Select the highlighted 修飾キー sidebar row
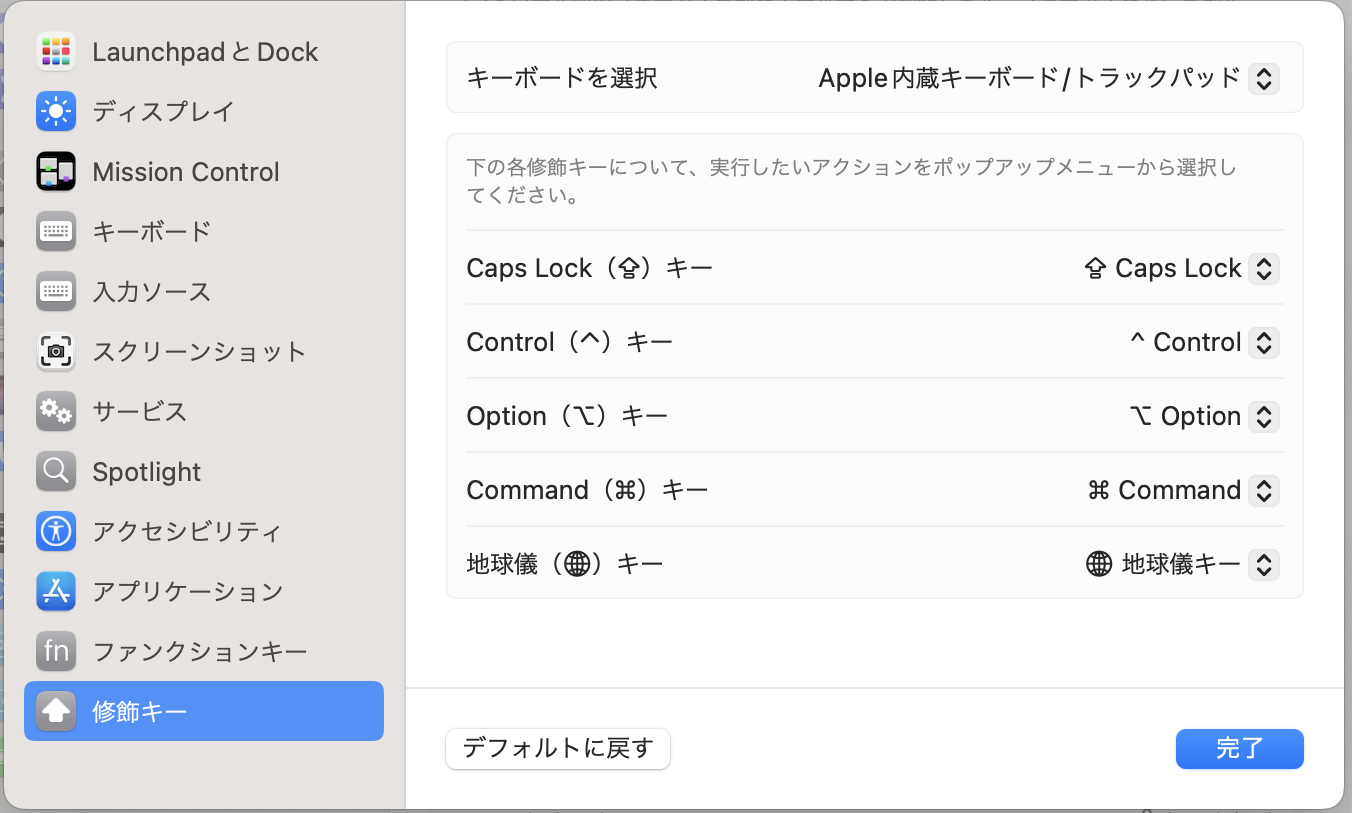 pyautogui.click(x=203, y=711)
